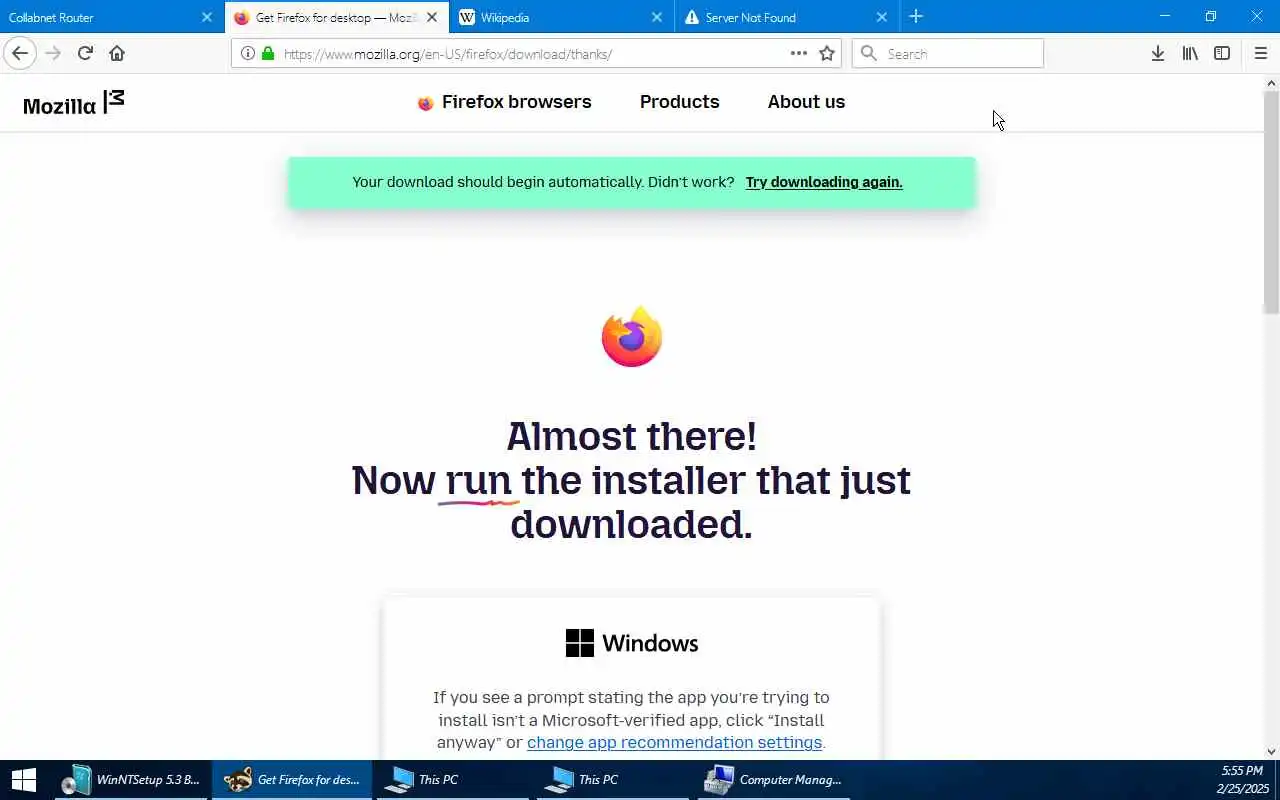Click the Mozilla logo
1280x800 pixels.
pyautogui.click(x=74, y=102)
